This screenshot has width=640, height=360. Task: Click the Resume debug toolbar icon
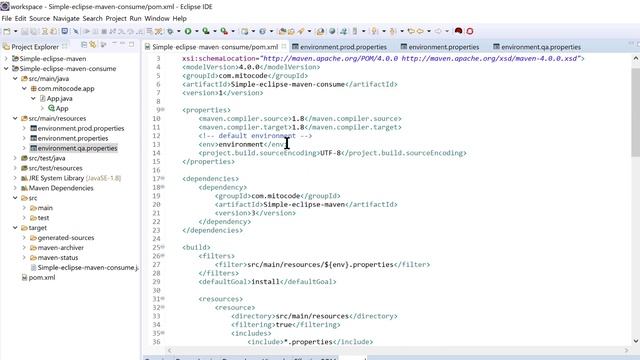[x=87, y=31]
